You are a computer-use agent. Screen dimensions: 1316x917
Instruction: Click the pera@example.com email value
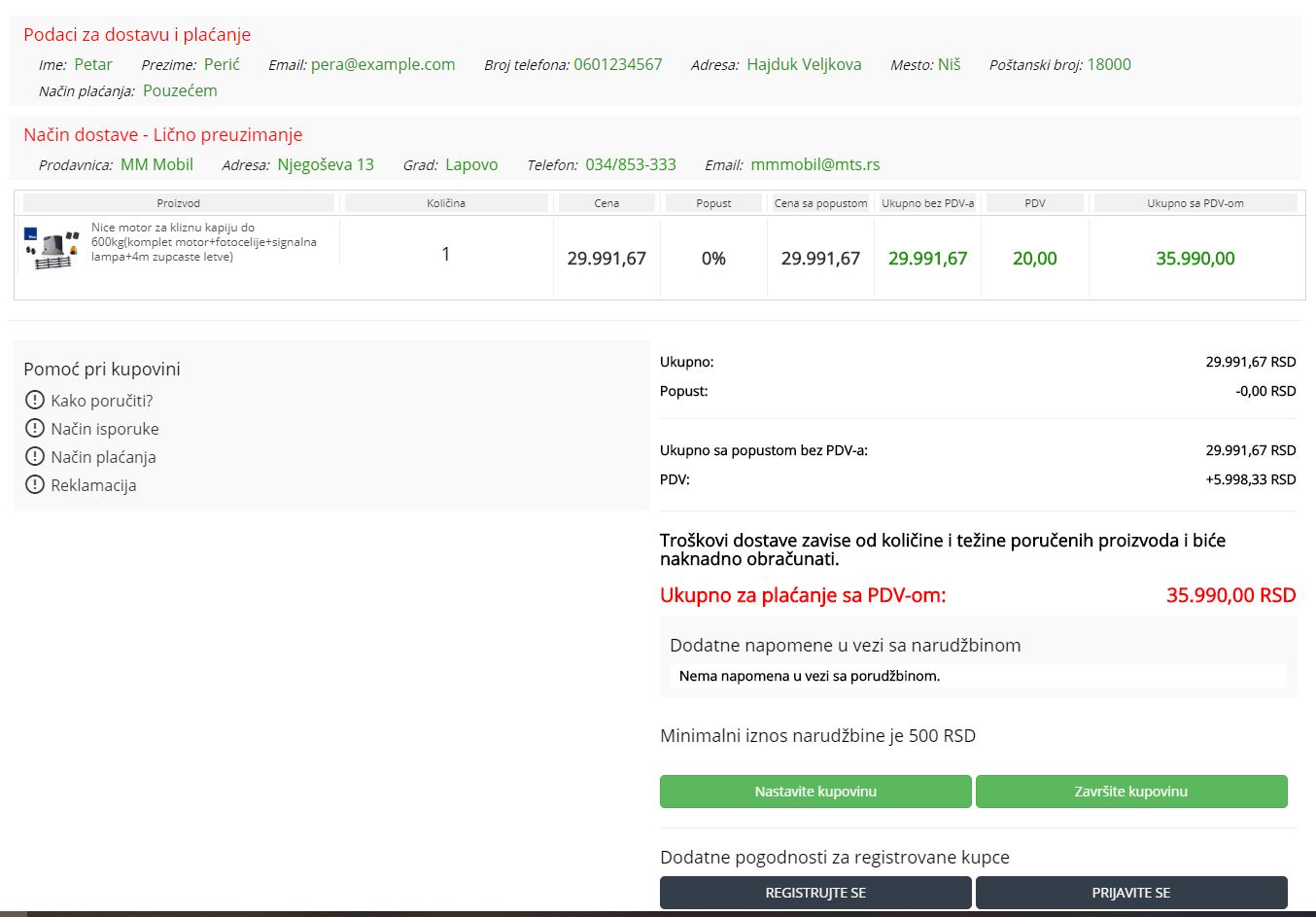pyautogui.click(x=383, y=64)
